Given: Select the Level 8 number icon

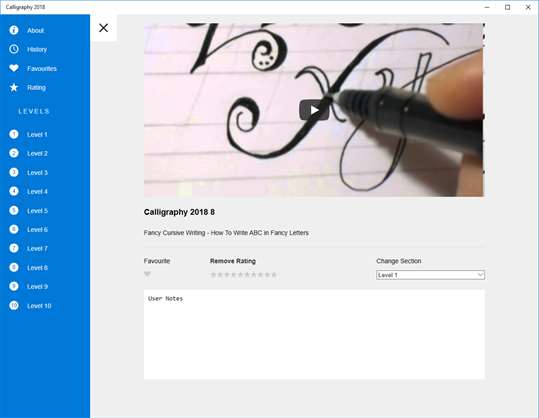Looking at the screenshot, I should tap(14, 267).
